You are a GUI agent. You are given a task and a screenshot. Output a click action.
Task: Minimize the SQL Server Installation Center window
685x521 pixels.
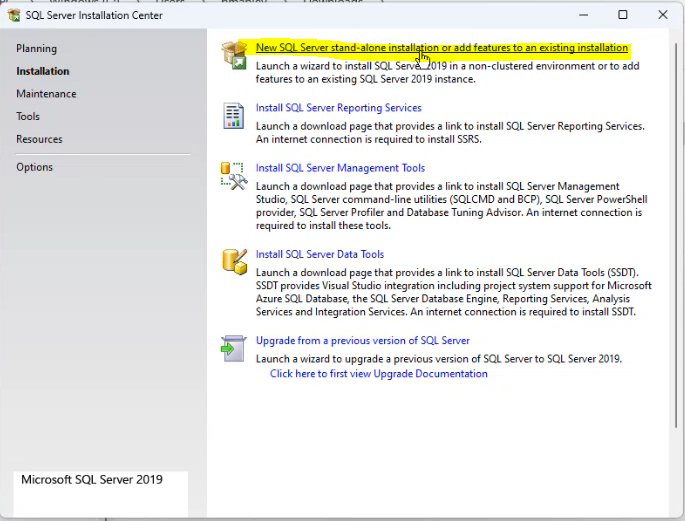click(x=583, y=15)
